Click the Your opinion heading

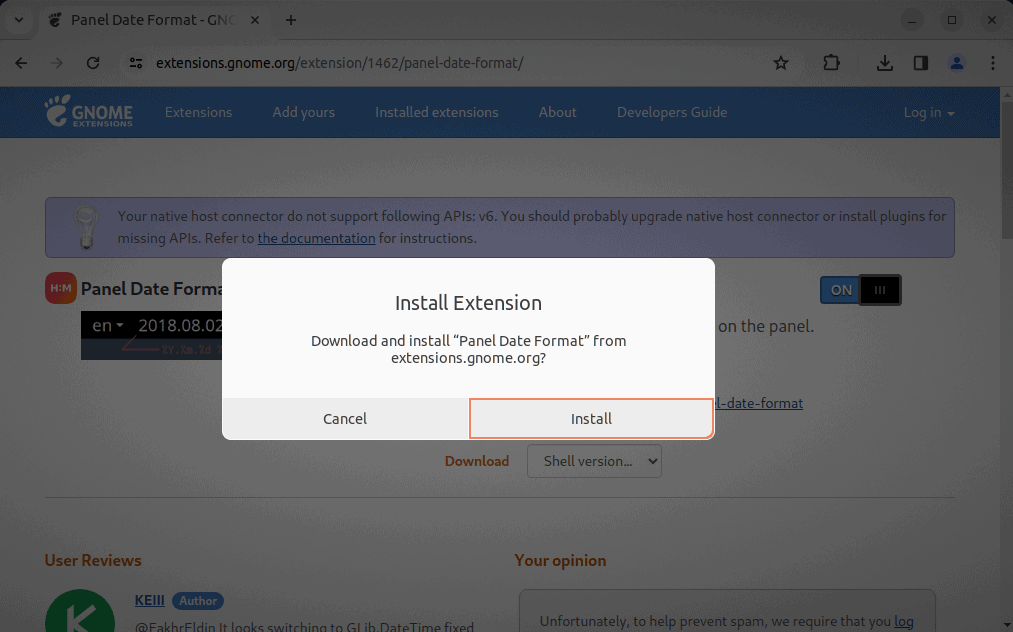[x=560, y=560]
